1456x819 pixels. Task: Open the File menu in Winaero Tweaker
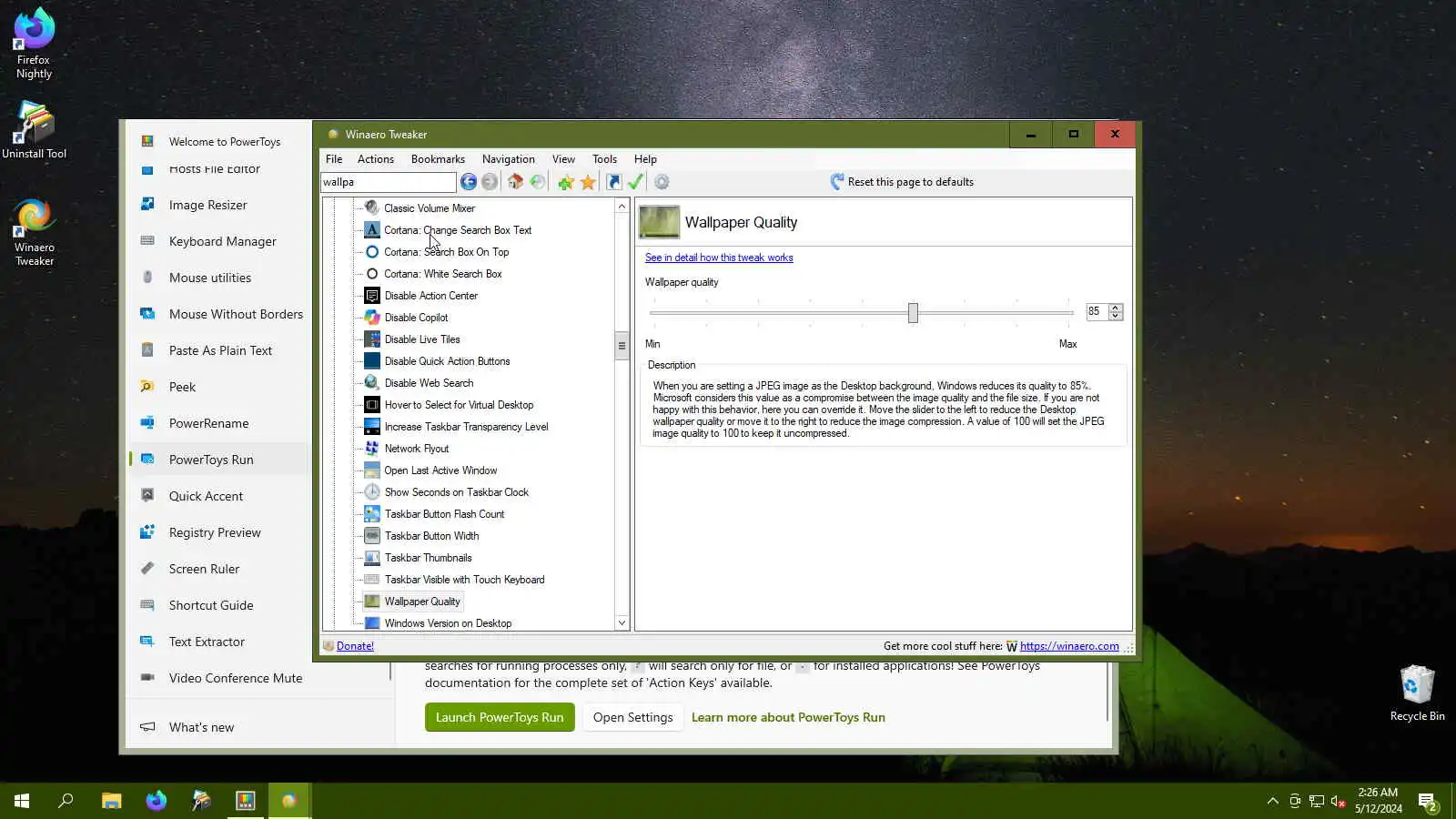click(x=334, y=159)
